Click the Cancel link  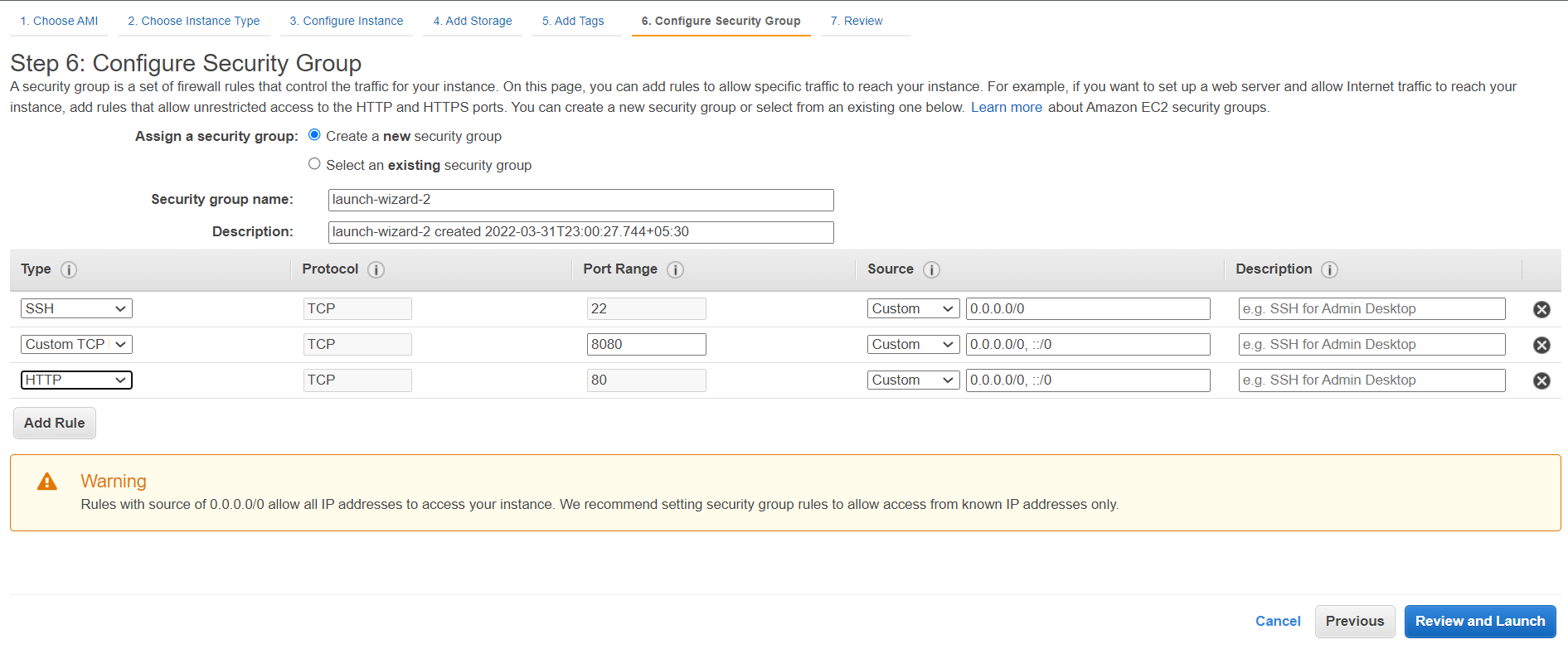click(x=1278, y=621)
